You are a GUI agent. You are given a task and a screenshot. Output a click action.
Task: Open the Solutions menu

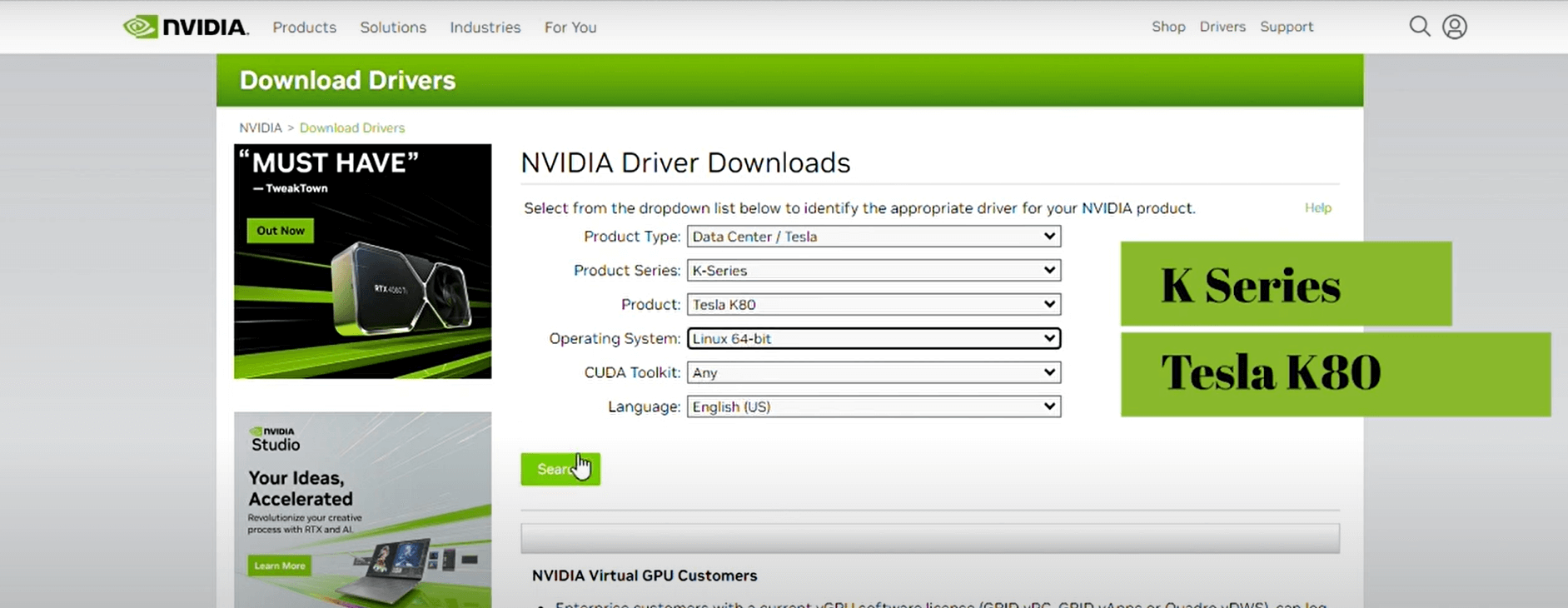[392, 27]
